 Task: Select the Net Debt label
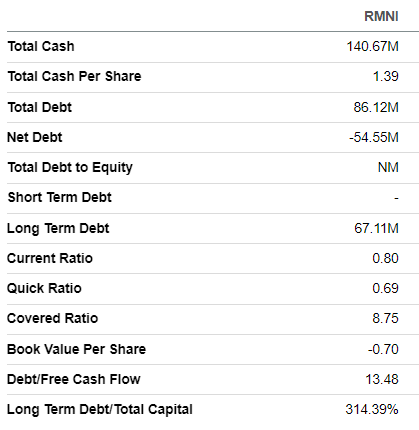[35, 137]
